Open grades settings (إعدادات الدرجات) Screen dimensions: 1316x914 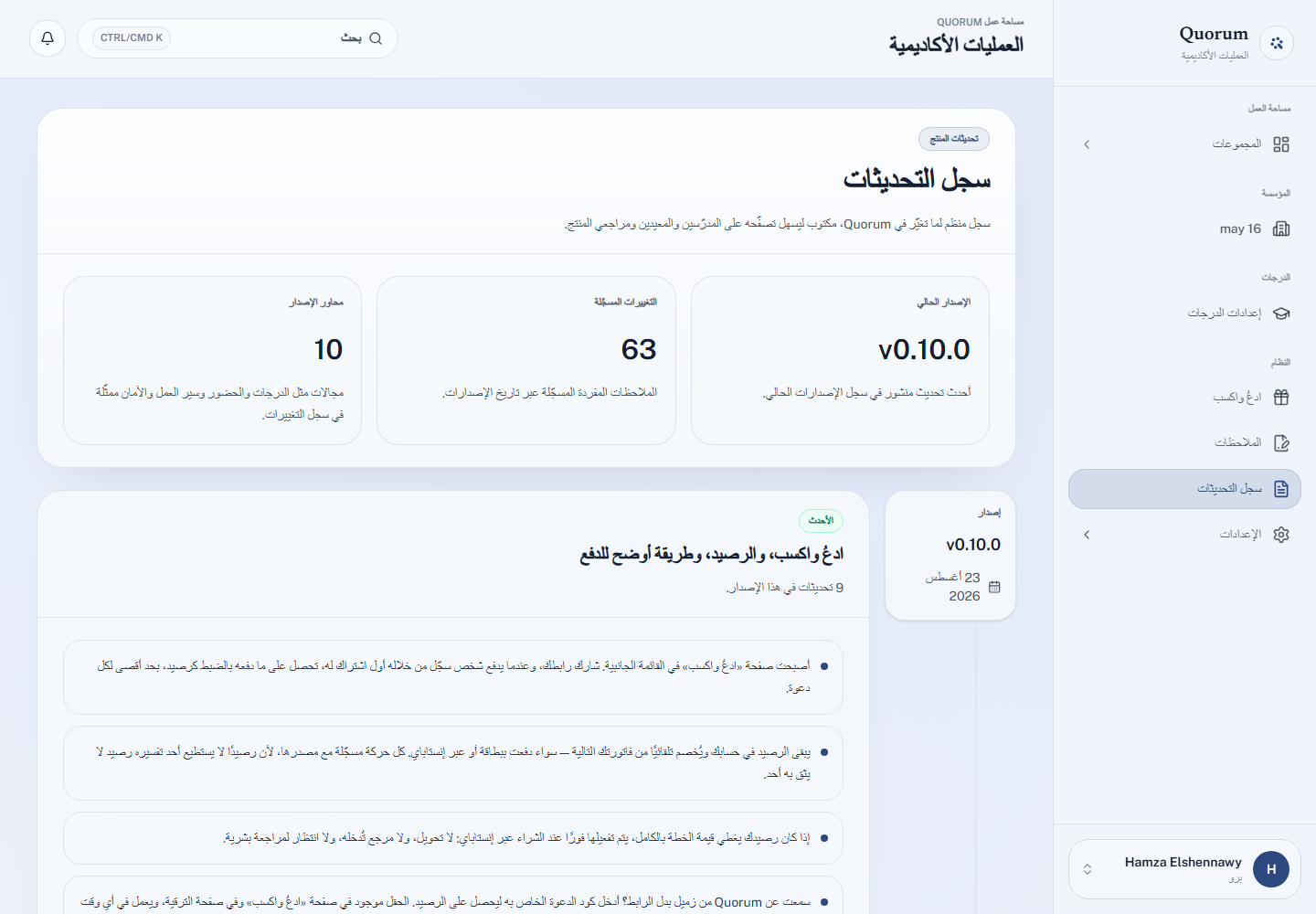[x=1184, y=314]
